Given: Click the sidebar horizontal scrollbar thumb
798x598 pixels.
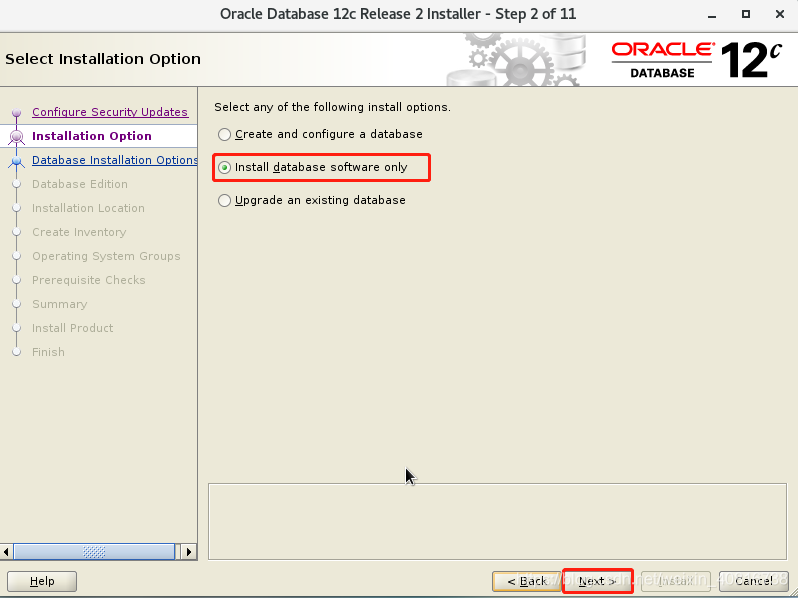Looking at the screenshot, I should click(x=94, y=552).
